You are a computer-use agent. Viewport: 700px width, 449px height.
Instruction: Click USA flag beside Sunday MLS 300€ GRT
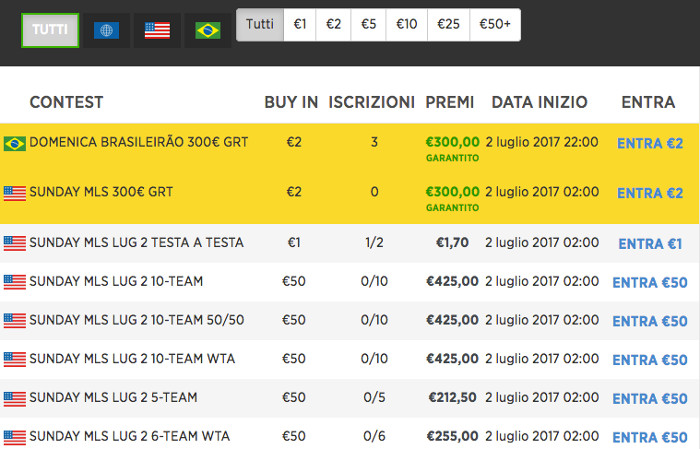15,193
